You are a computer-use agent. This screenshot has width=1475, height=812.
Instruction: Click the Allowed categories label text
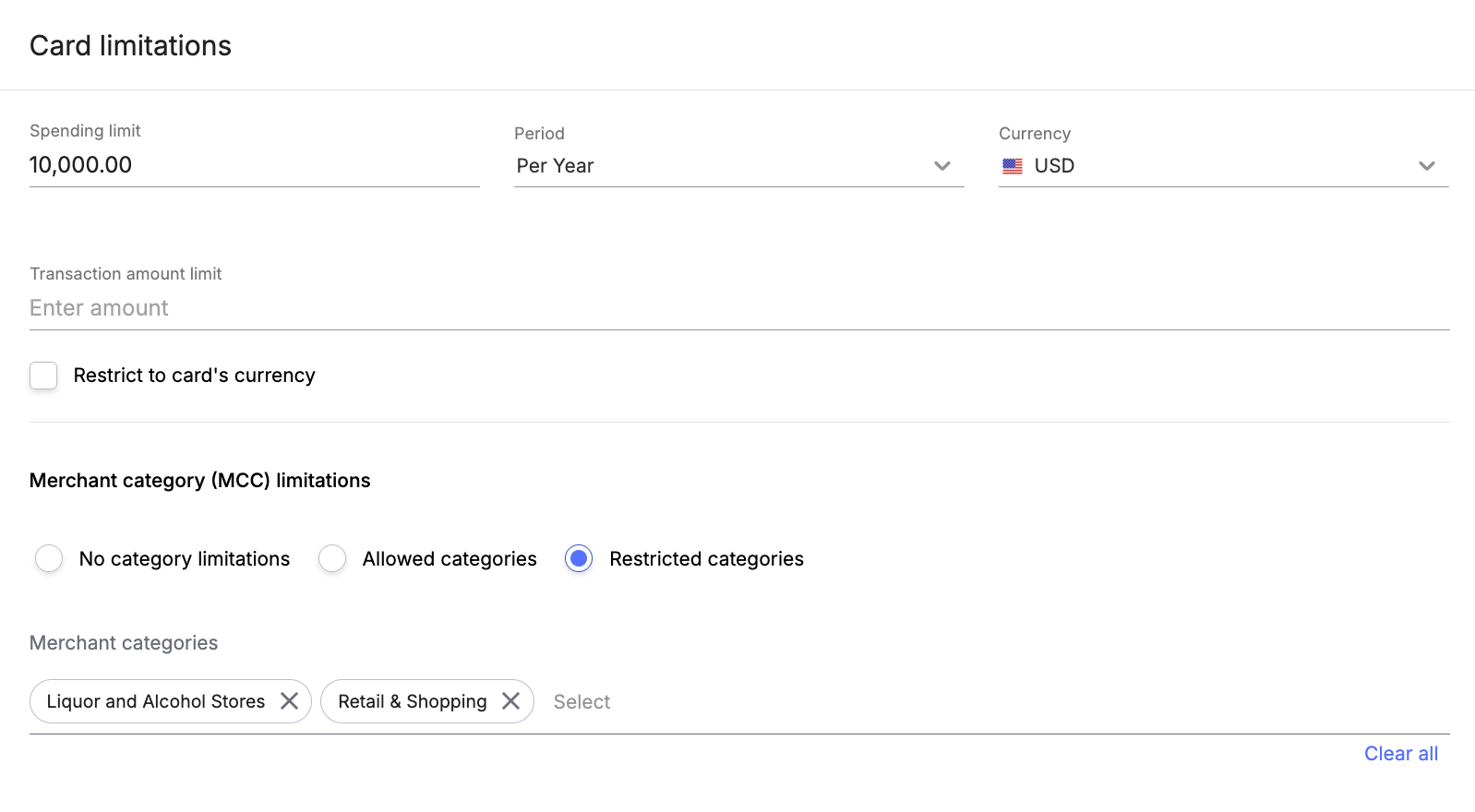coord(450,559)
